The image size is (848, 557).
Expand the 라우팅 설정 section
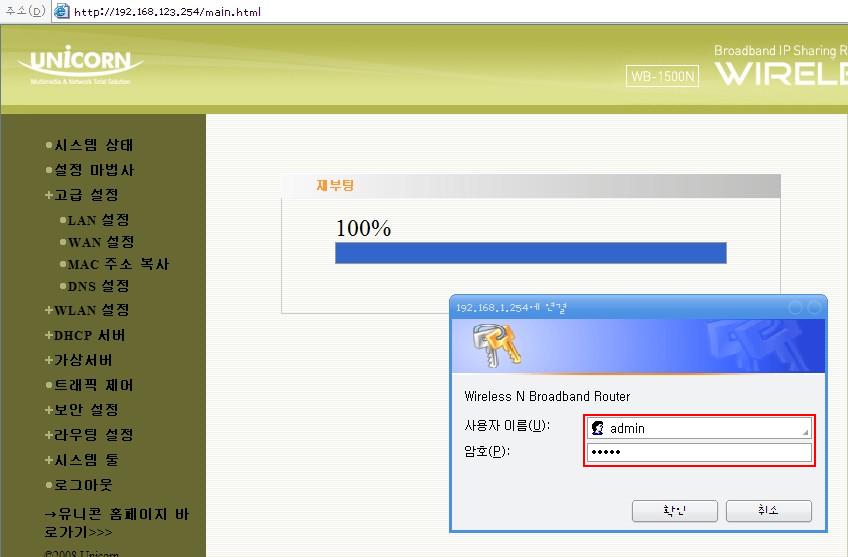click(89, 435)
